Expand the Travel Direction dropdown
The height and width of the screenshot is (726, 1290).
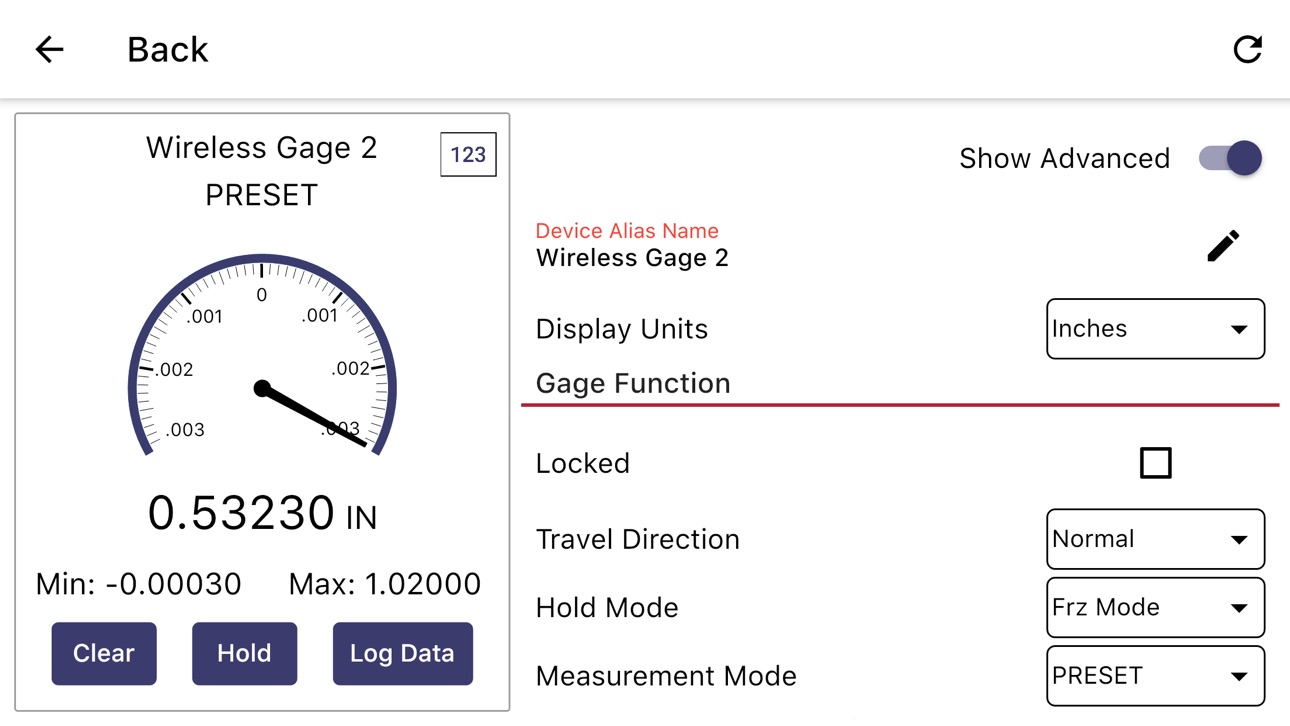coord(1155,539)
